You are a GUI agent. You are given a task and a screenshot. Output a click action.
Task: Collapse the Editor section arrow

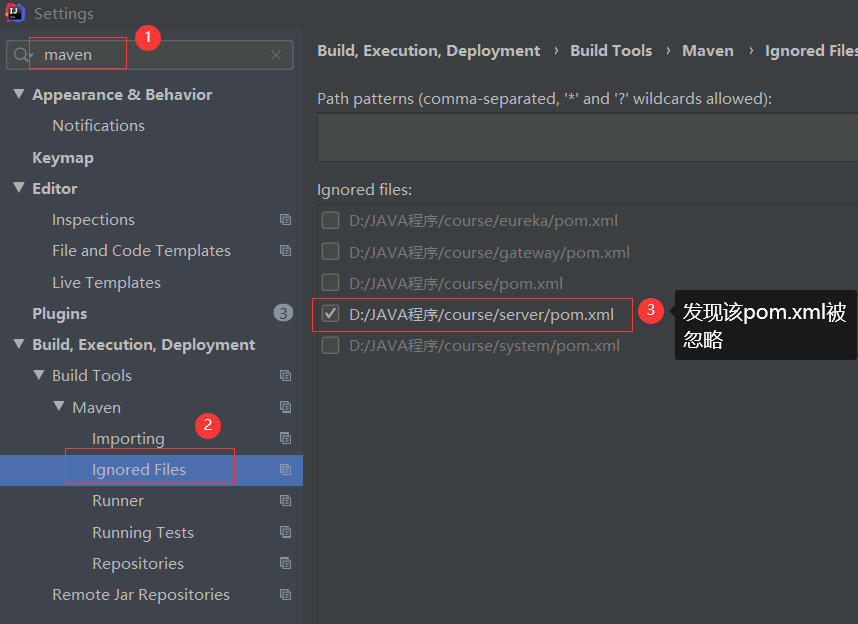(x=19, y=188)
